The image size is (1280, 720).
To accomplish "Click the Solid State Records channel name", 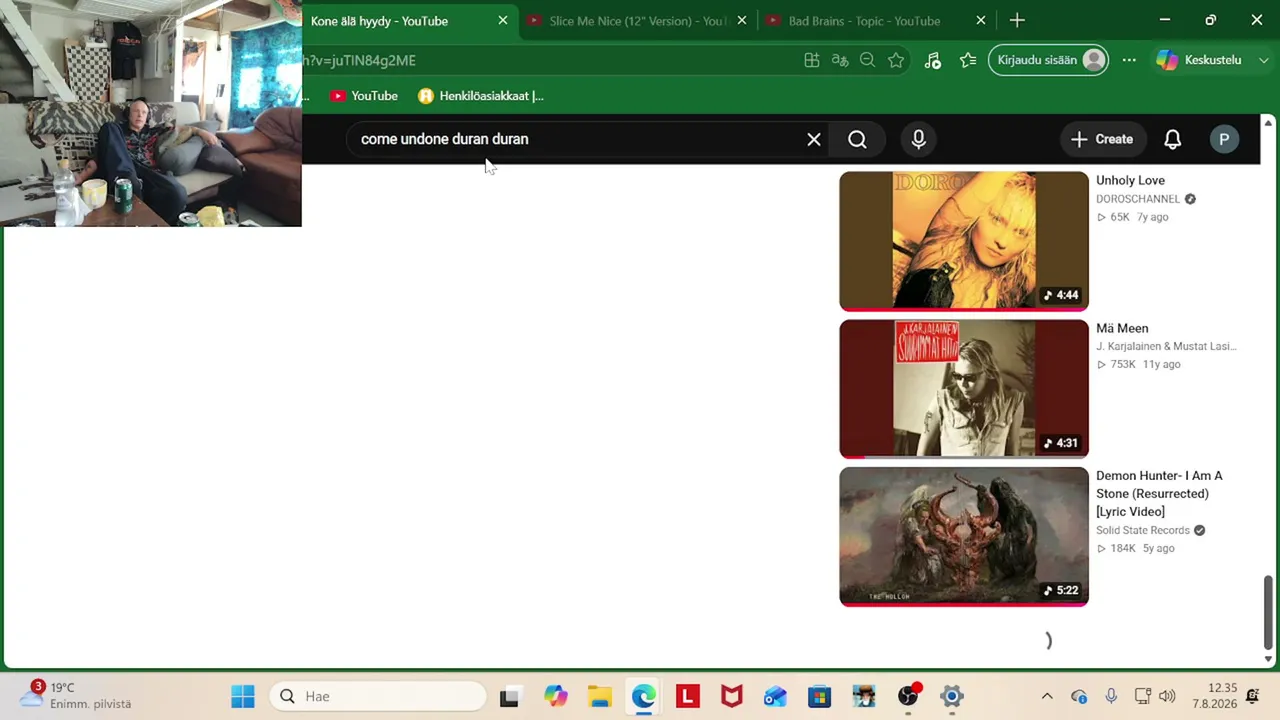I will (x=1143, y=531).
